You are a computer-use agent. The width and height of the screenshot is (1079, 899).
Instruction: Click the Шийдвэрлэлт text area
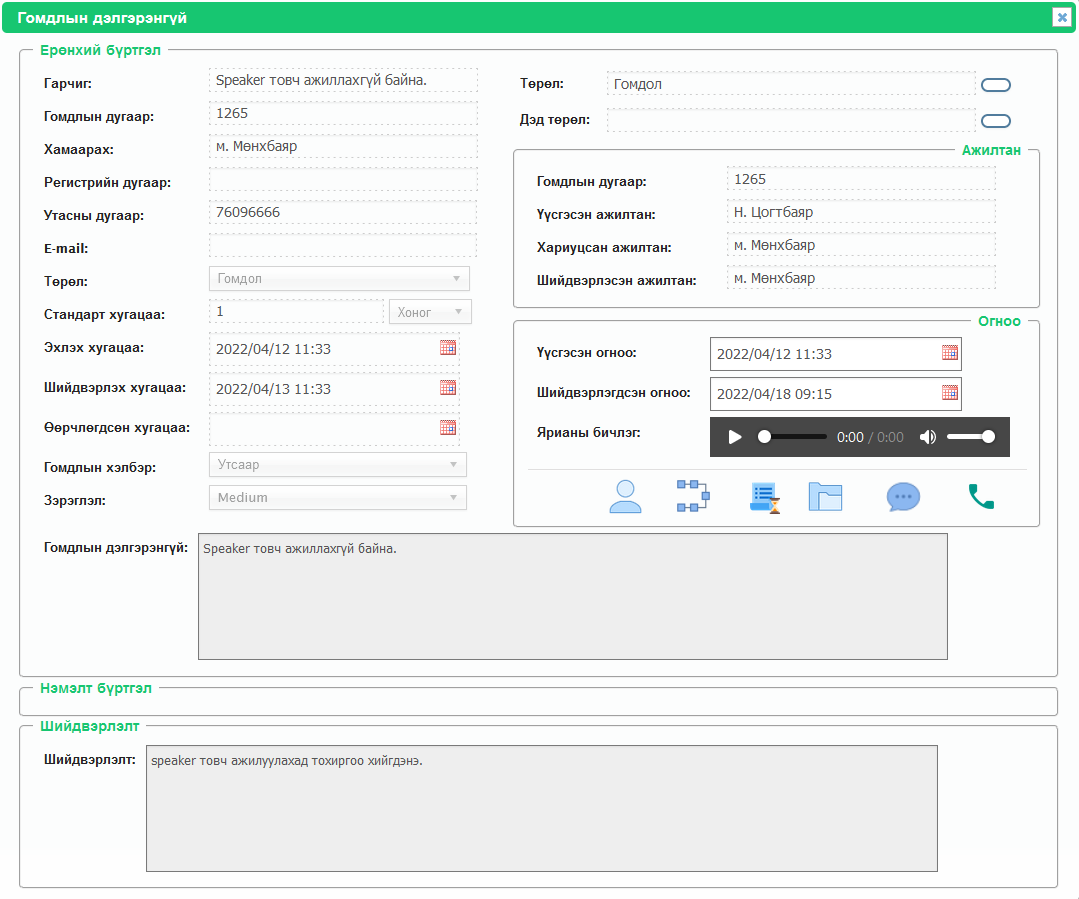click(542, 808)
